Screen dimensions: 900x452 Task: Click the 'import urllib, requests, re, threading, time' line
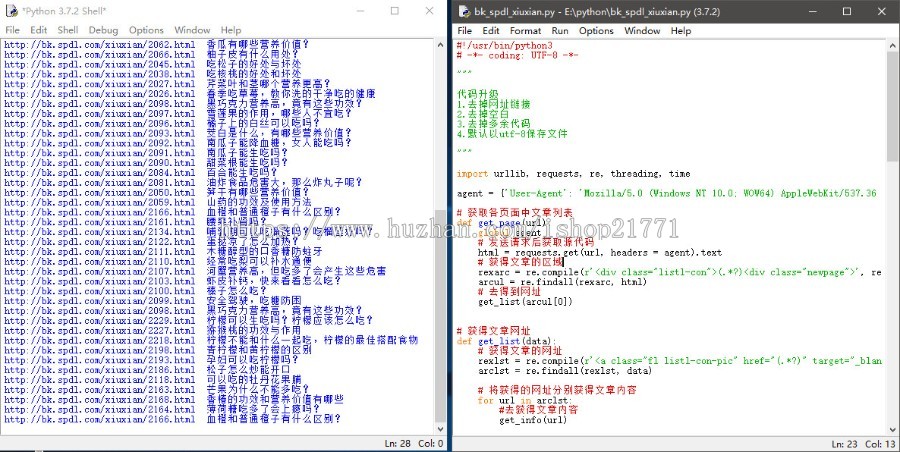tap(573, 173)
